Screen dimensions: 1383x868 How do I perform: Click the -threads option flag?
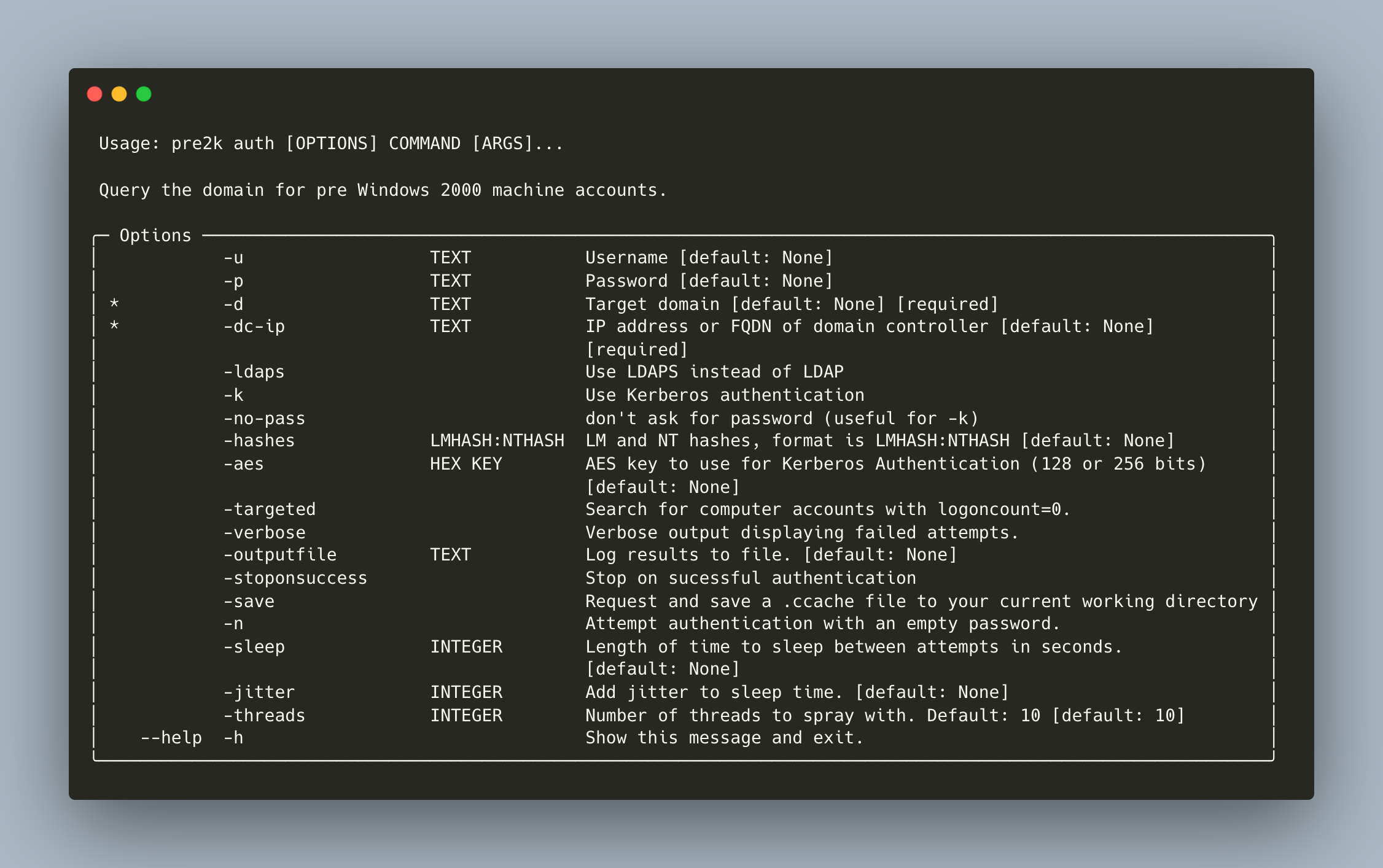264,715
